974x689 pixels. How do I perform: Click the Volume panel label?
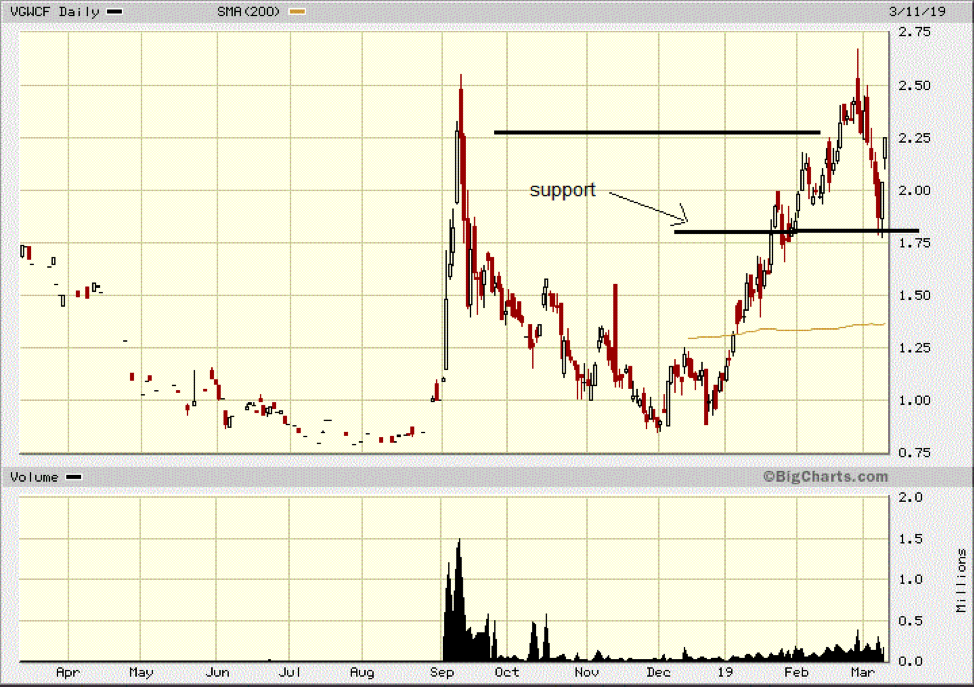pyautogui.click(x=34, y=477)
